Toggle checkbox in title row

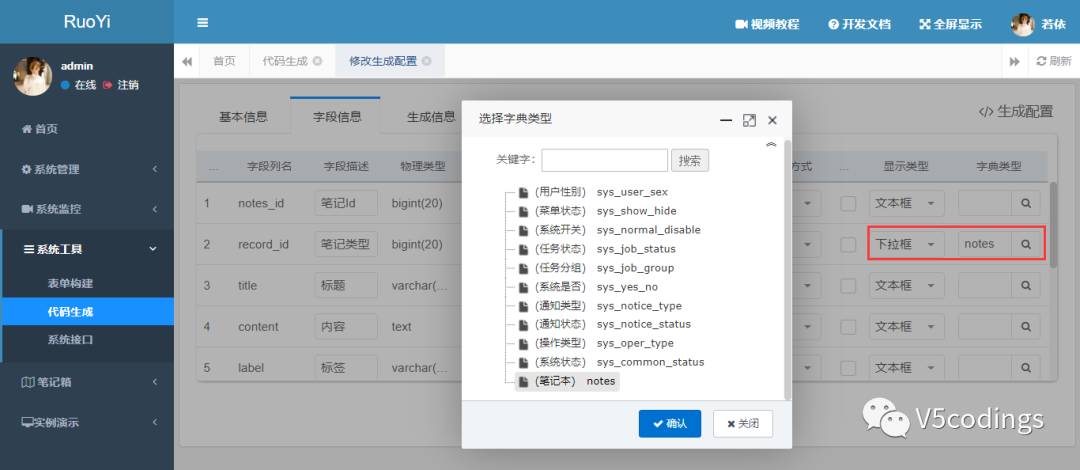[x=849, y=285]
